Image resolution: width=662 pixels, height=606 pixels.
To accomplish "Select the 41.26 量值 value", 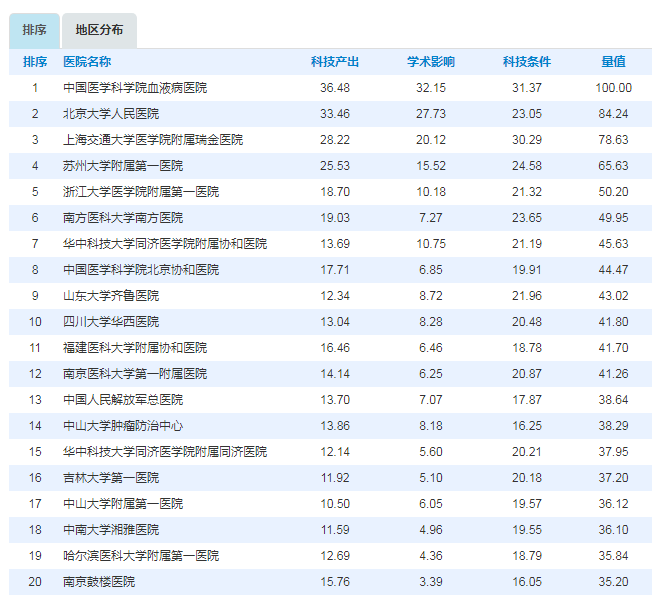I will [613, 374].
